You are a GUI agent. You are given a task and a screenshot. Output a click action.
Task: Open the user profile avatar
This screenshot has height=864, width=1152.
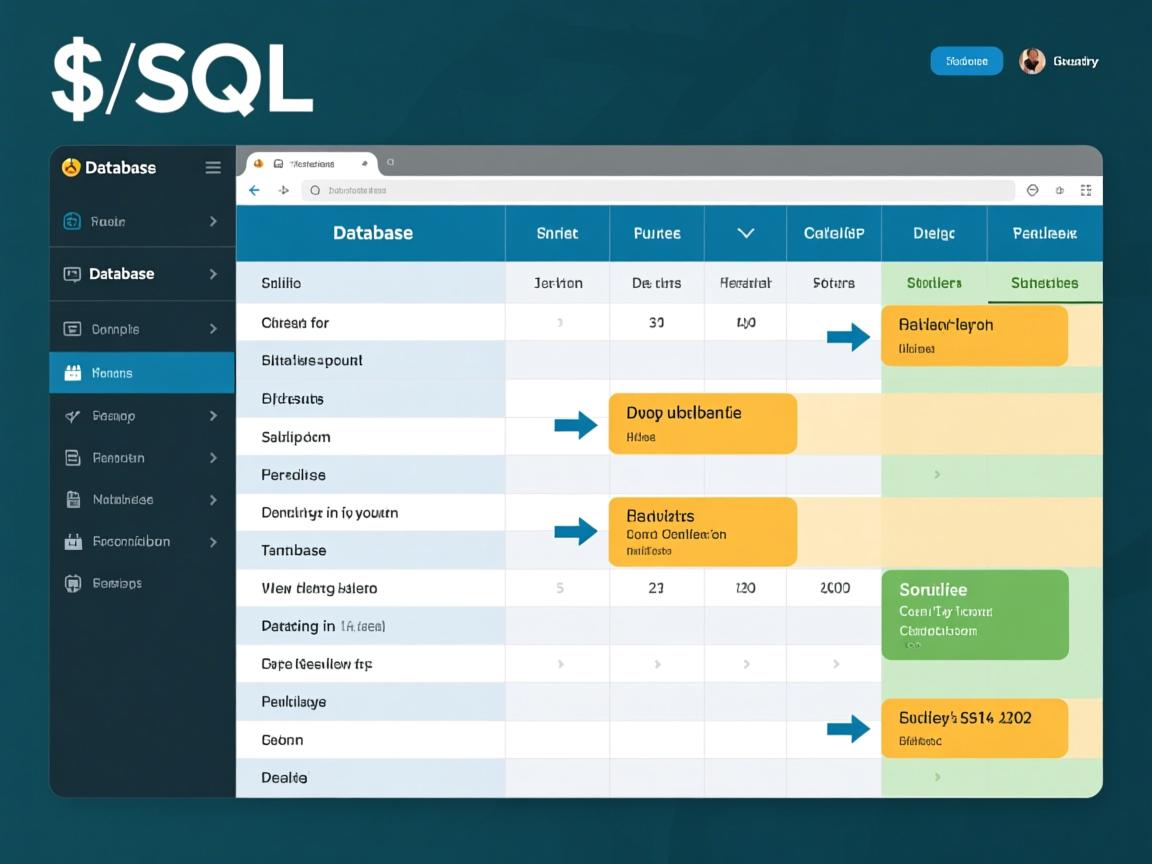[x=1032, y=61]
